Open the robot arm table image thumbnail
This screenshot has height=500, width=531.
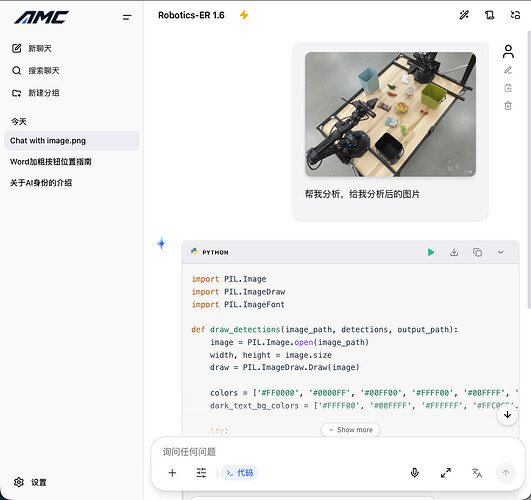point(390,114)
